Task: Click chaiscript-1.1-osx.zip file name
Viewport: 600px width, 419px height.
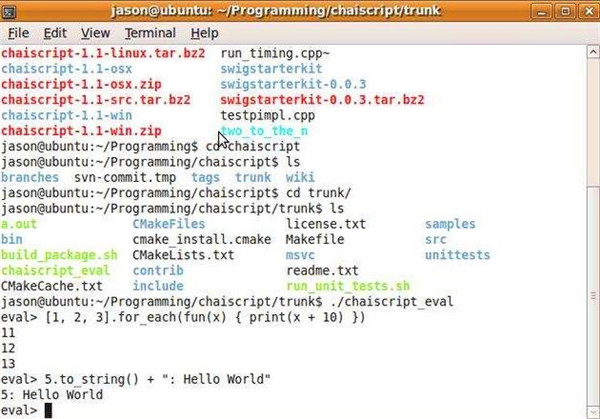Action: [x=81, y=84]
